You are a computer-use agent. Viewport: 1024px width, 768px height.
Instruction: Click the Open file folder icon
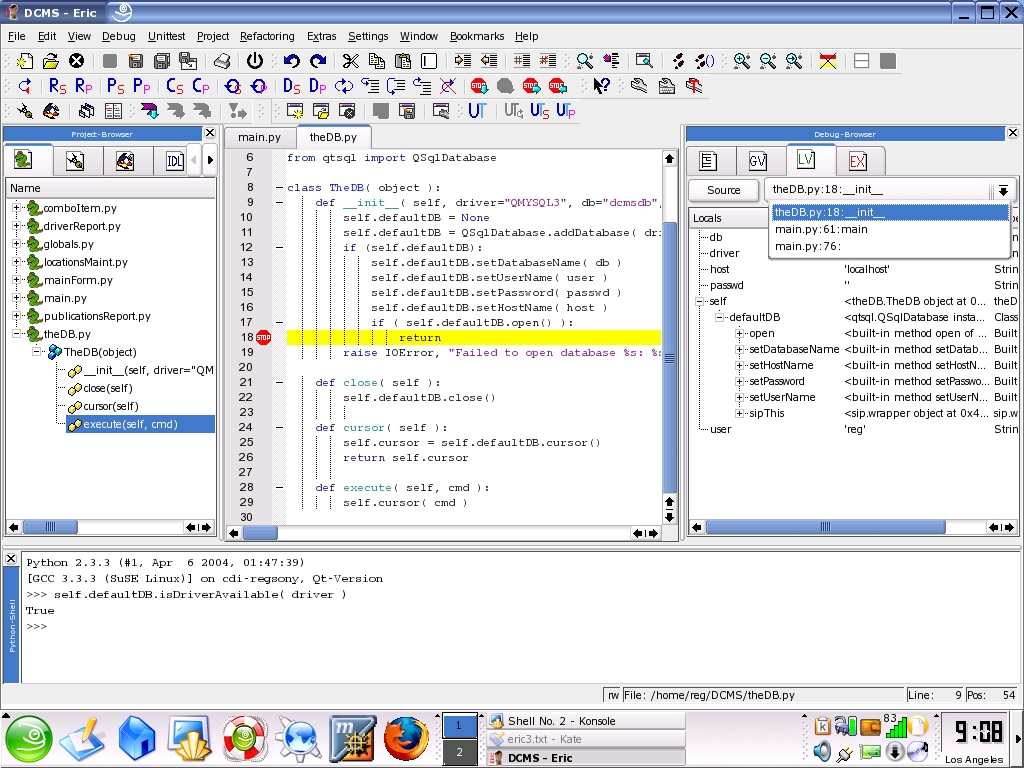click(50, 61)
